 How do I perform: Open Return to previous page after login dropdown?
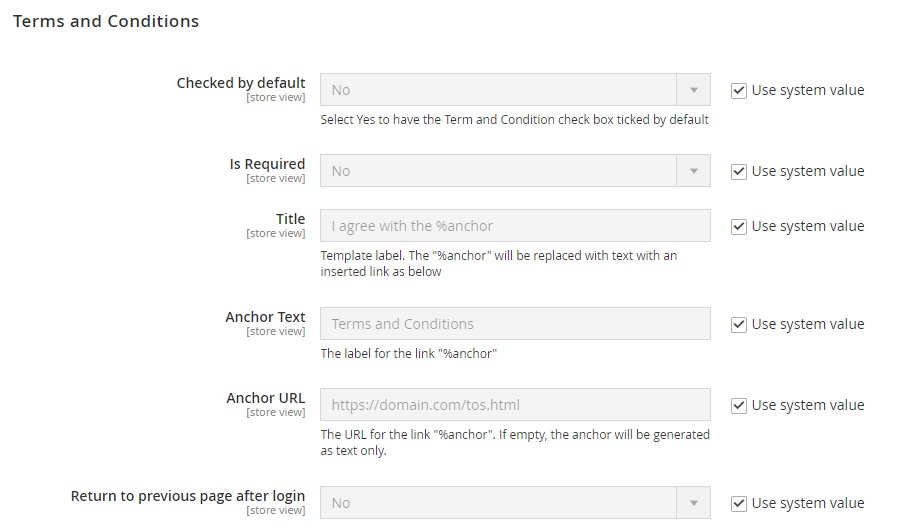(500, 503)
